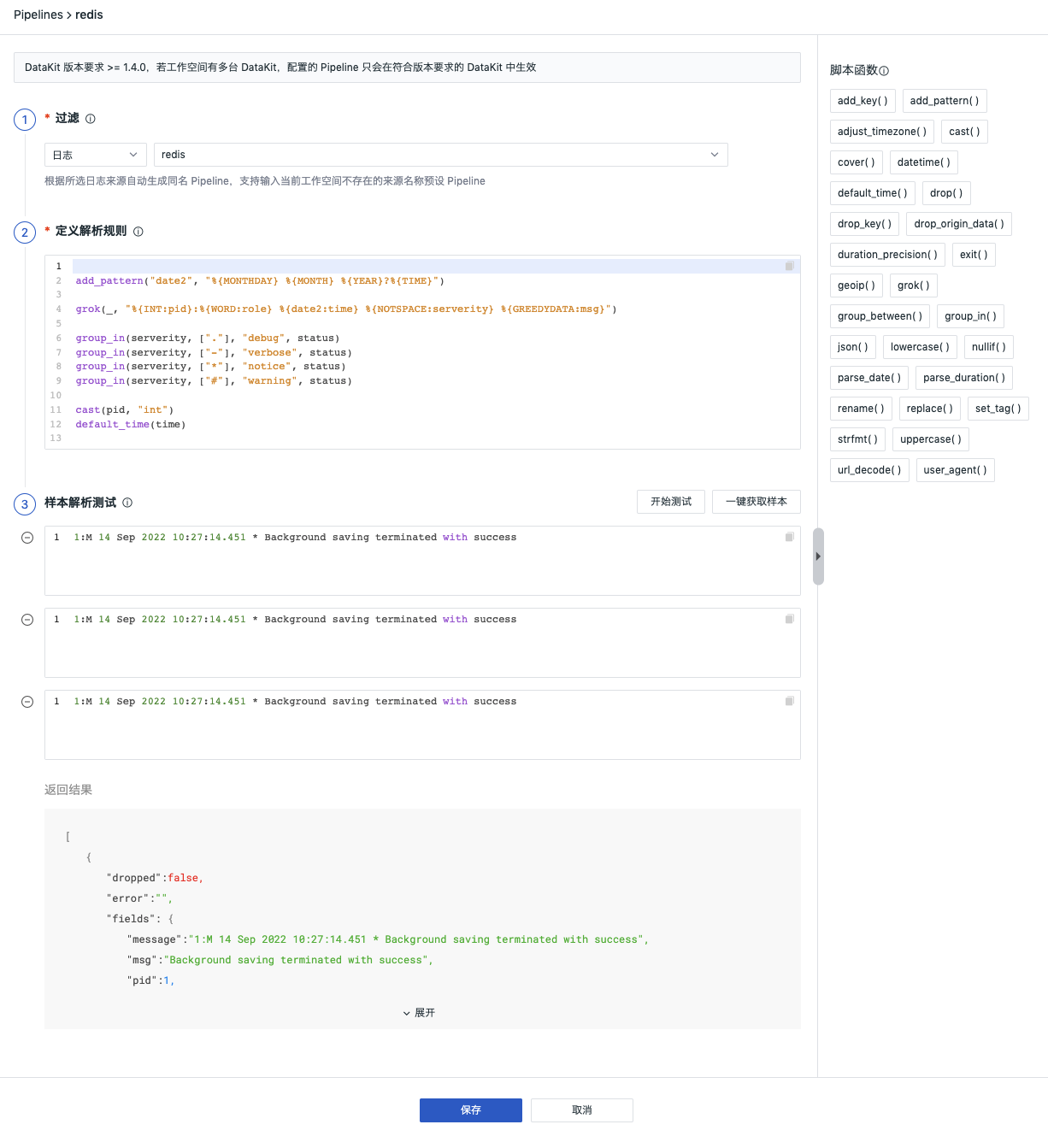Insert the parse_date() function
Image resolution: width=1048 pixels, height=1148 pixels.
tap(869, 378)
